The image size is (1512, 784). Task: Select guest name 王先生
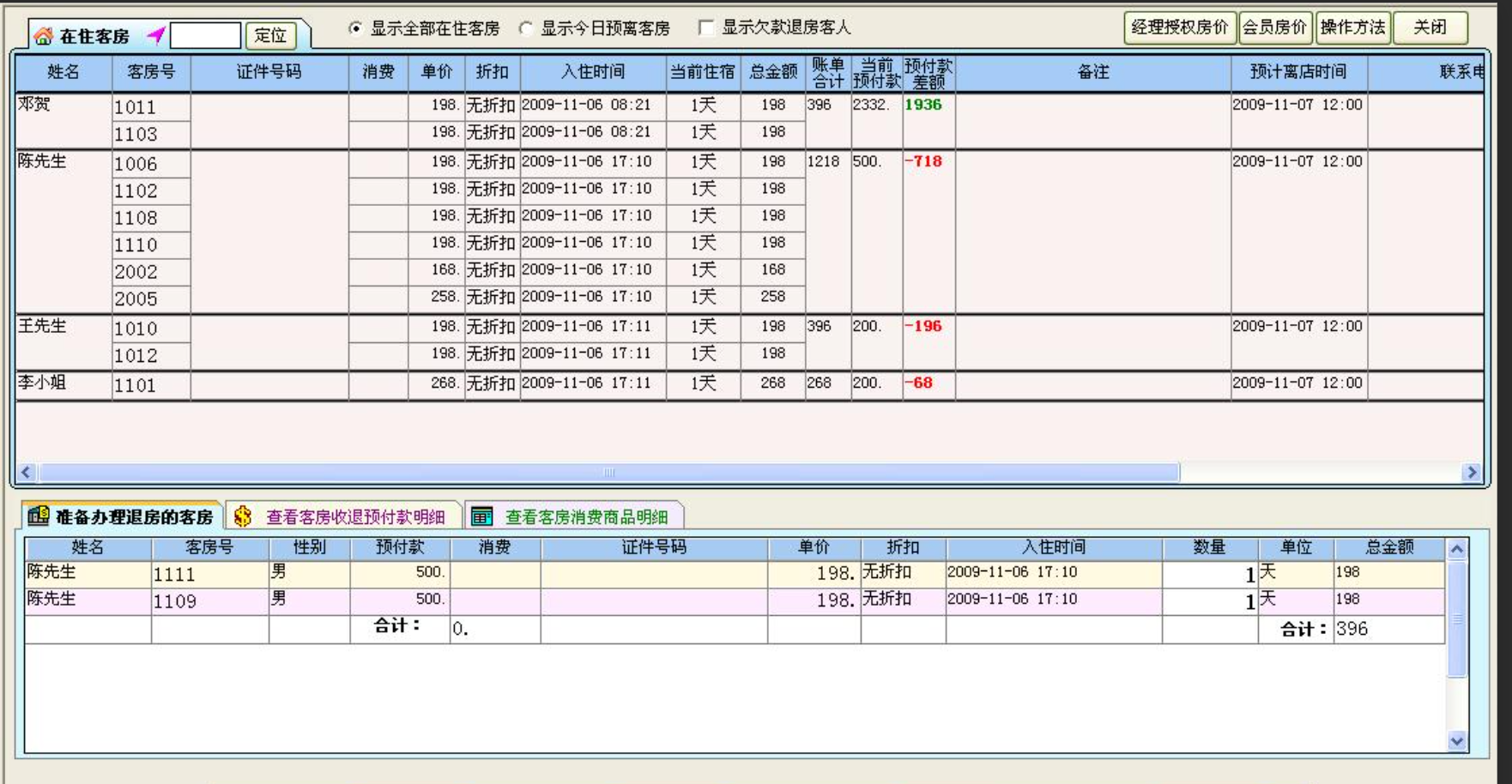[42, 326]
